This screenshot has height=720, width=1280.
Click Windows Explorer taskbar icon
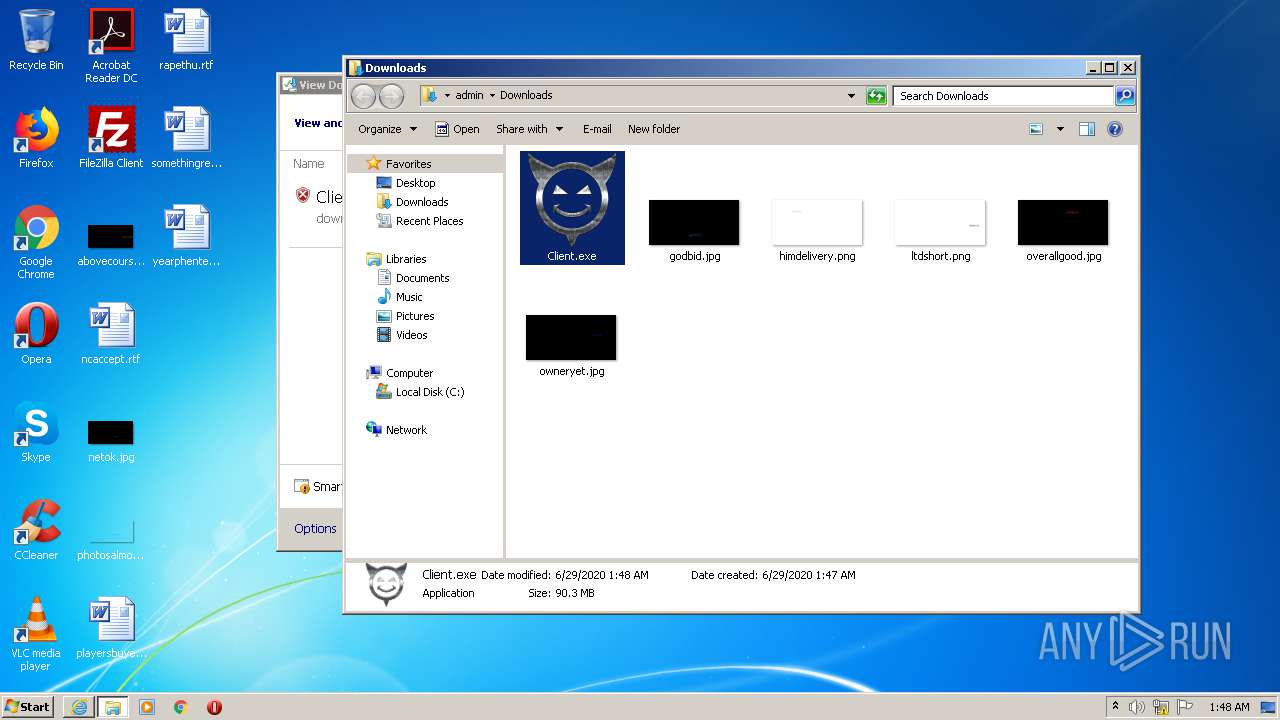(x=112, y=707)
